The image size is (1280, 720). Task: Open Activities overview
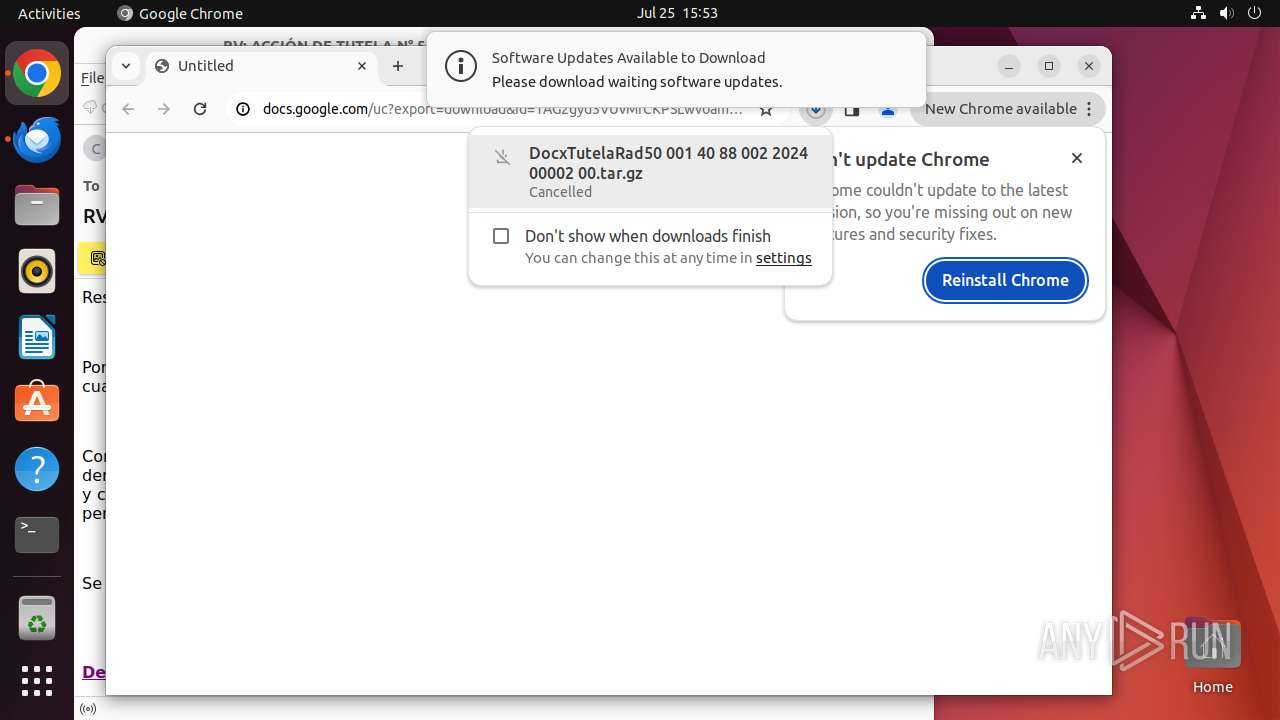tap(49, 13)
